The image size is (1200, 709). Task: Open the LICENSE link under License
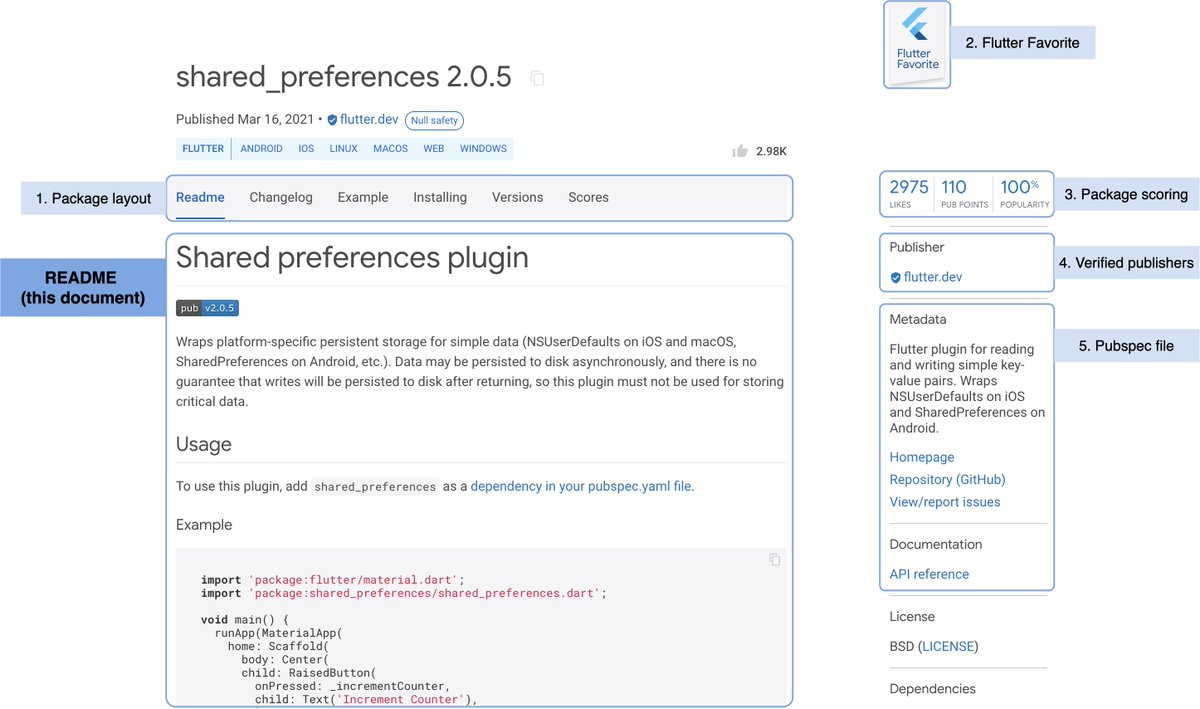948,646
